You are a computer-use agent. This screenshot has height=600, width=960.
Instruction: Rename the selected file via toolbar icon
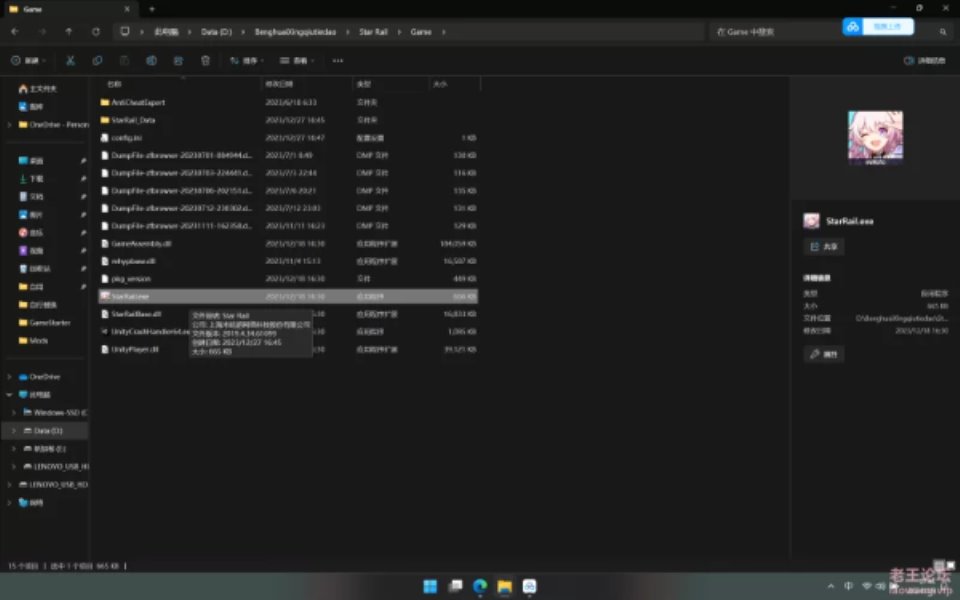tap(151, 61)
